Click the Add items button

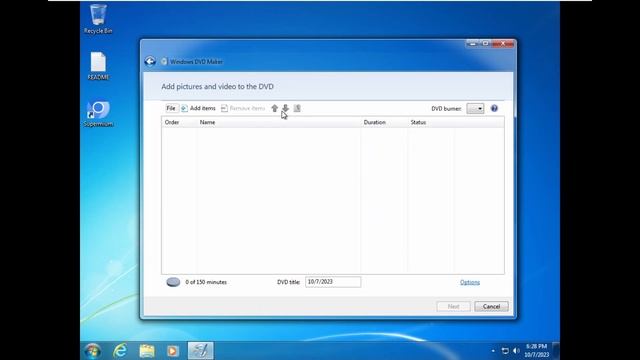198,108
